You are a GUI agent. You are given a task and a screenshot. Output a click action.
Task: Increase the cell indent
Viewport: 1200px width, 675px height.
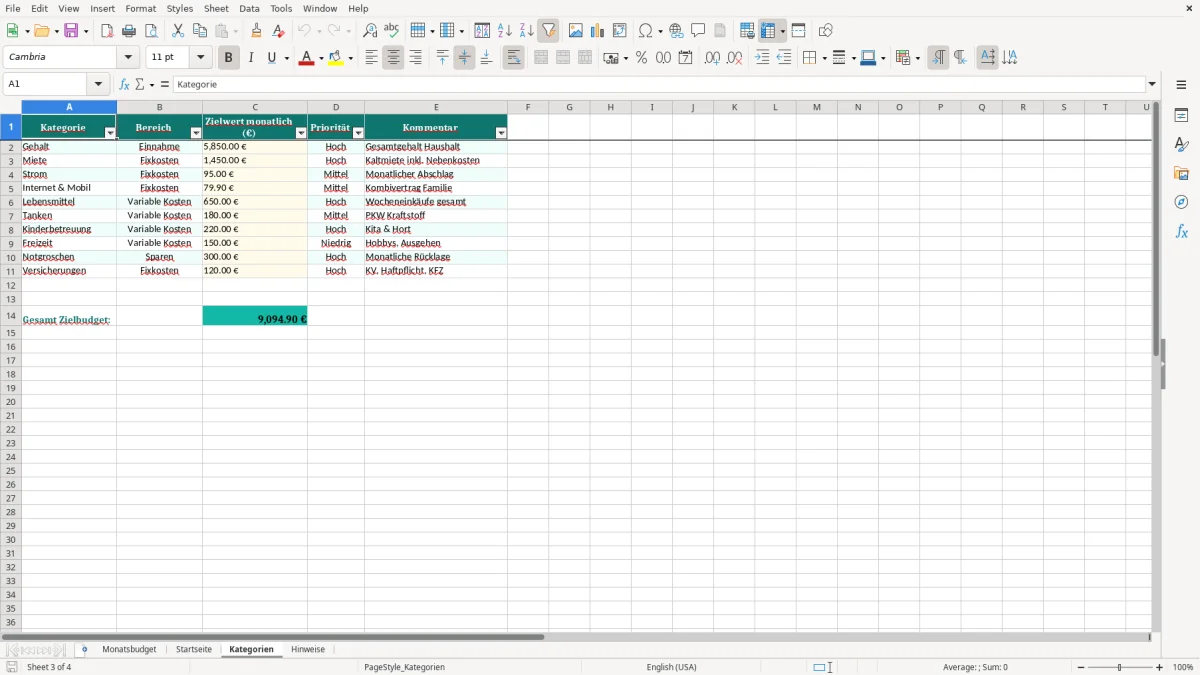[x=762, y=58]
